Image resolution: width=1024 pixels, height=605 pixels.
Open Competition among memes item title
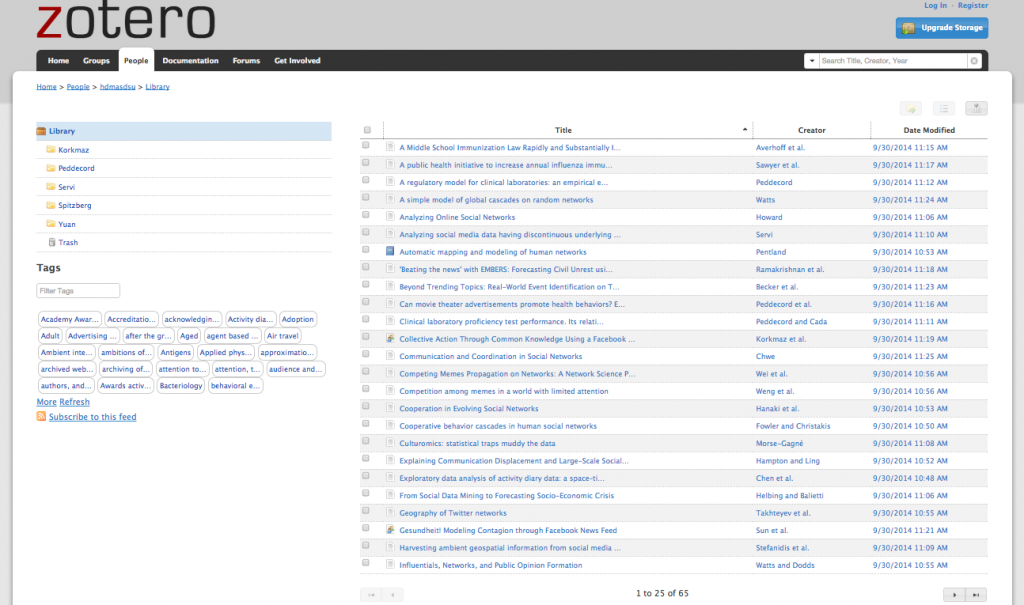tap(504, 391)
